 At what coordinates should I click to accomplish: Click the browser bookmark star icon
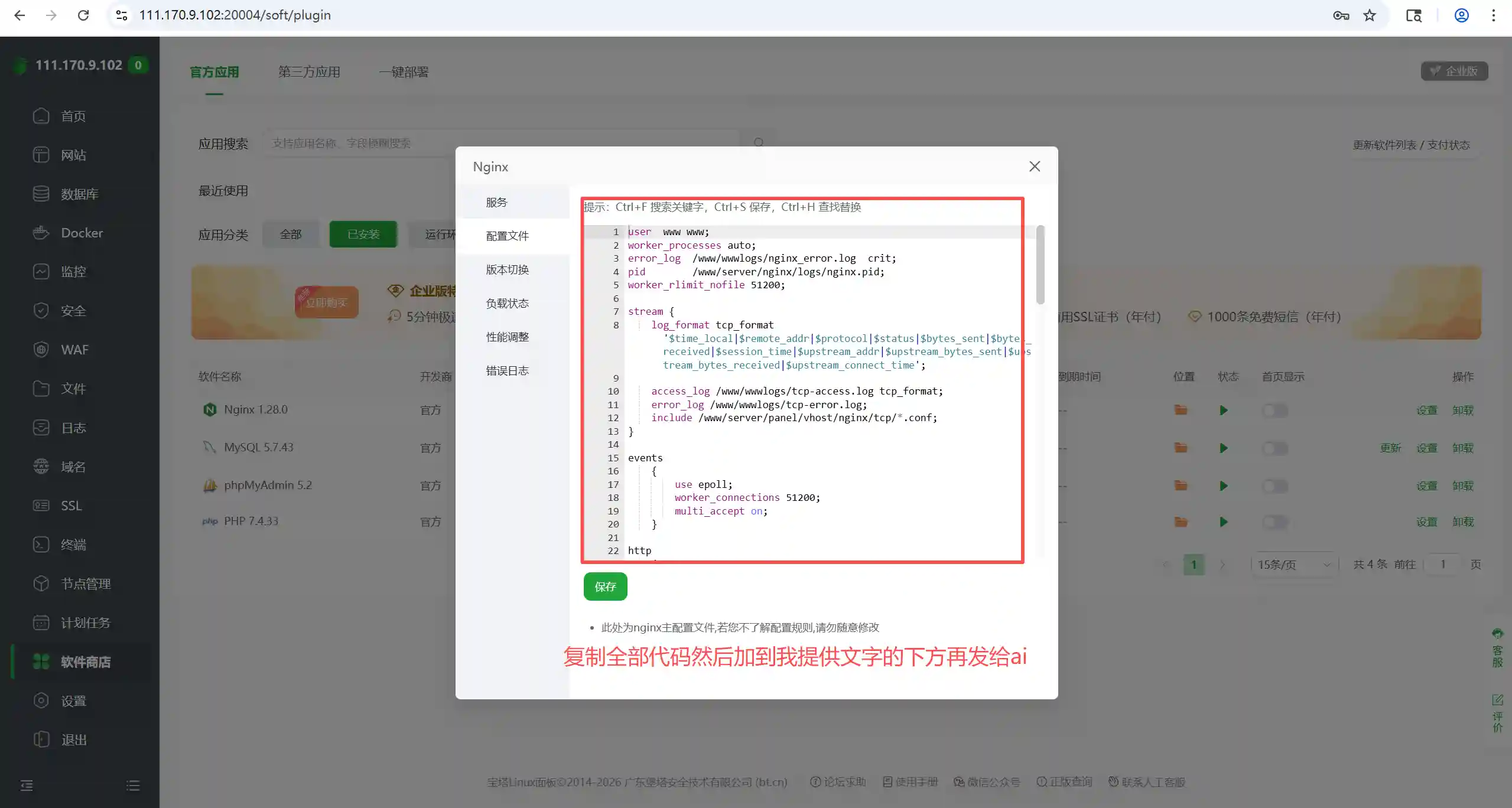pyautogui.click(x=1370, y=15)
